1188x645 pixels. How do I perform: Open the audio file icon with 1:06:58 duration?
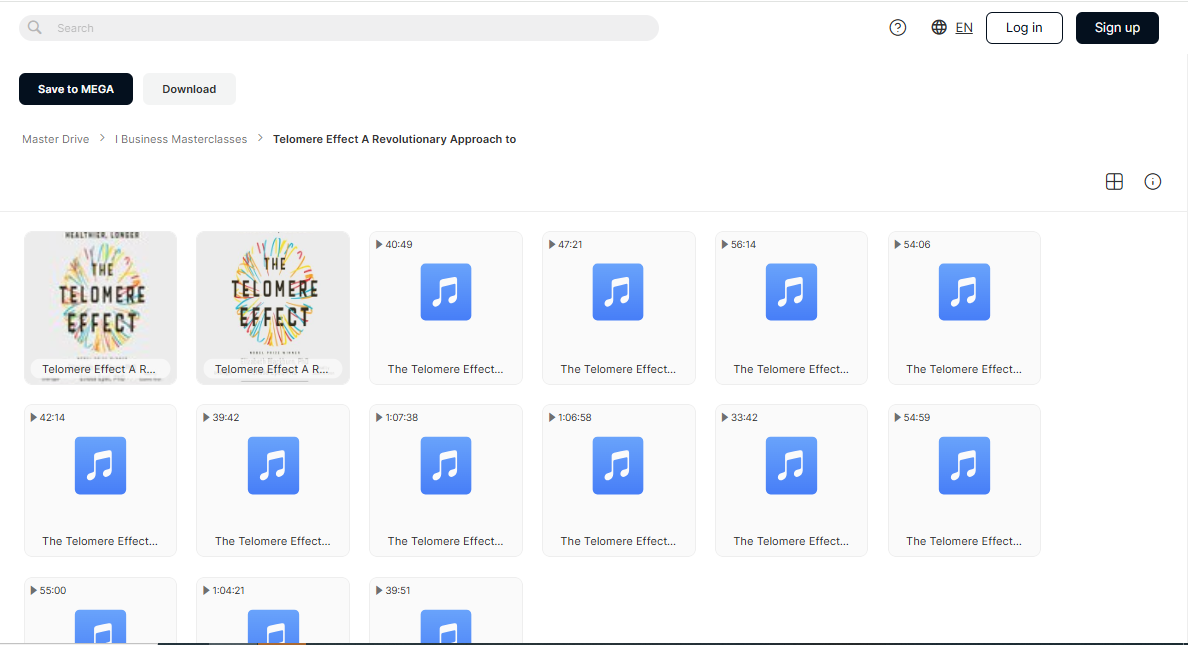(618, 465)
